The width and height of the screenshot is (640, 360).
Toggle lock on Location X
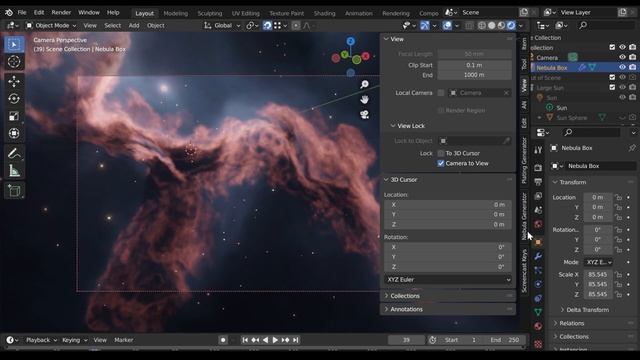coord(618,197)
